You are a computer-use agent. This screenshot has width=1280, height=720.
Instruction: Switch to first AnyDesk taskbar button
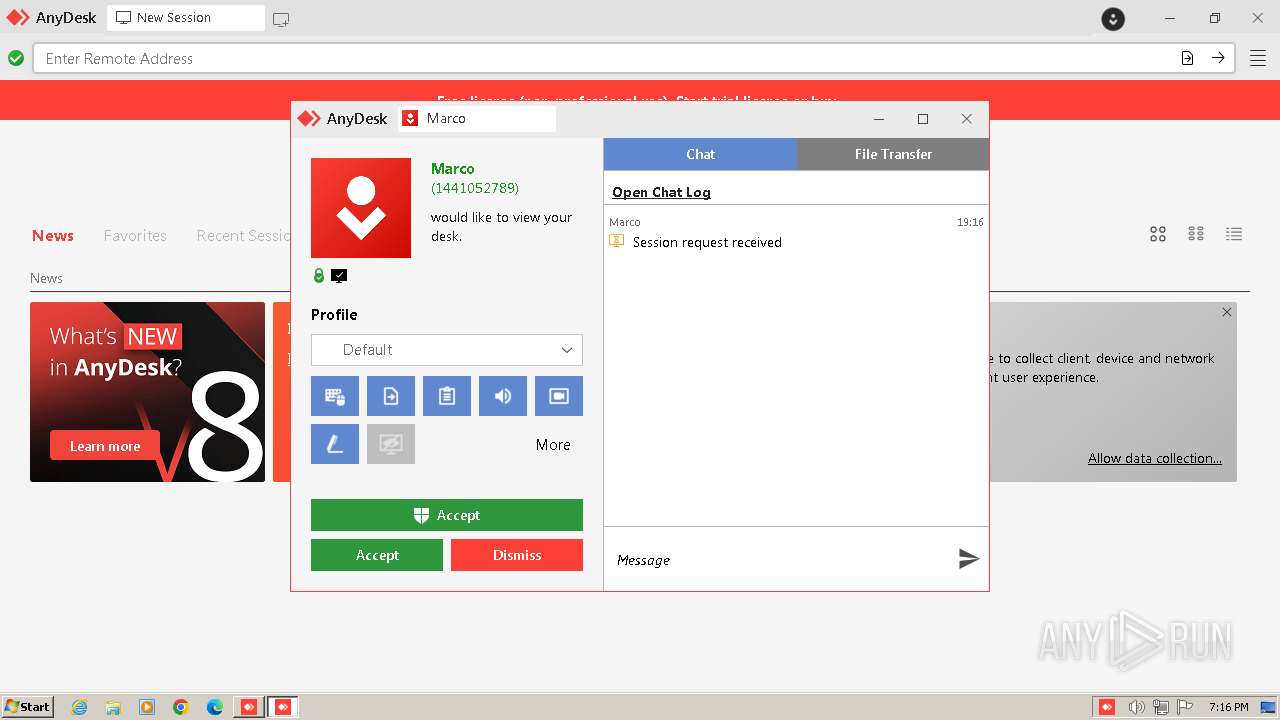point(249,707)
